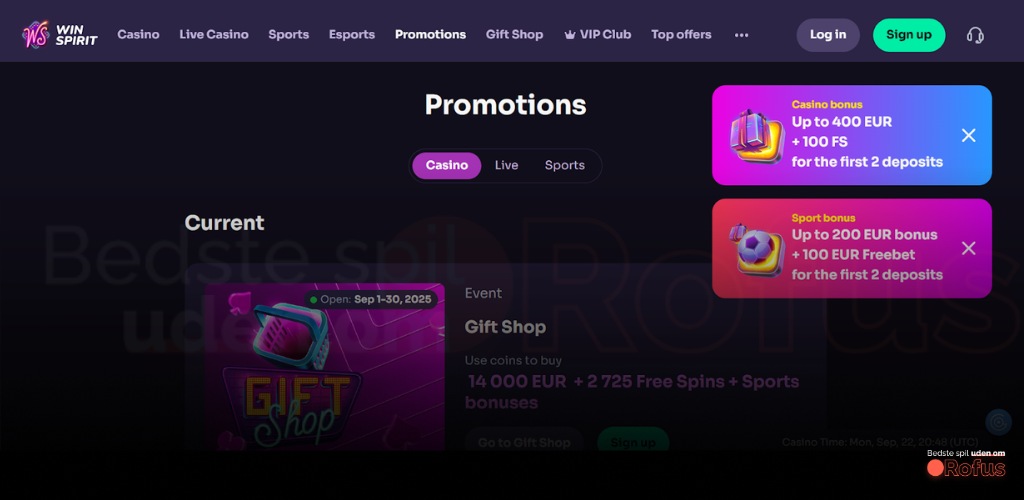Click the Win Spirit logo
This screenshot has height=500, width=1024.
(59, 35)
